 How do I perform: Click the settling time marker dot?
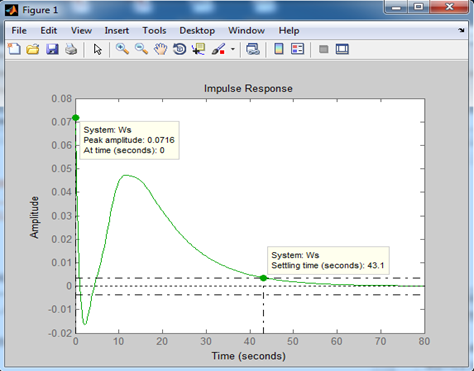click(x=263, y=278)
